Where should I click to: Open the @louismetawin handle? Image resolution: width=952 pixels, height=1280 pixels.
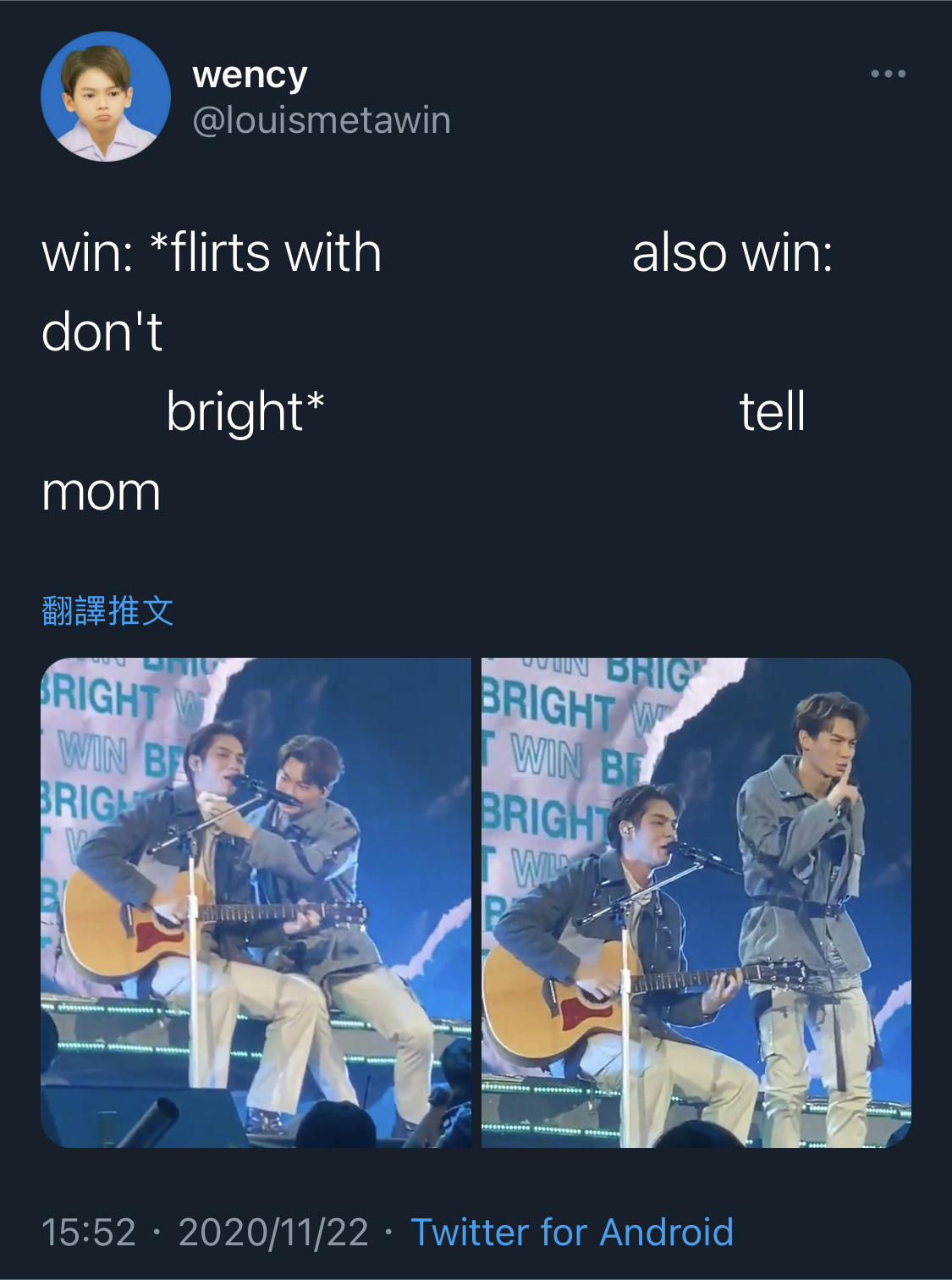click(322, 120)
